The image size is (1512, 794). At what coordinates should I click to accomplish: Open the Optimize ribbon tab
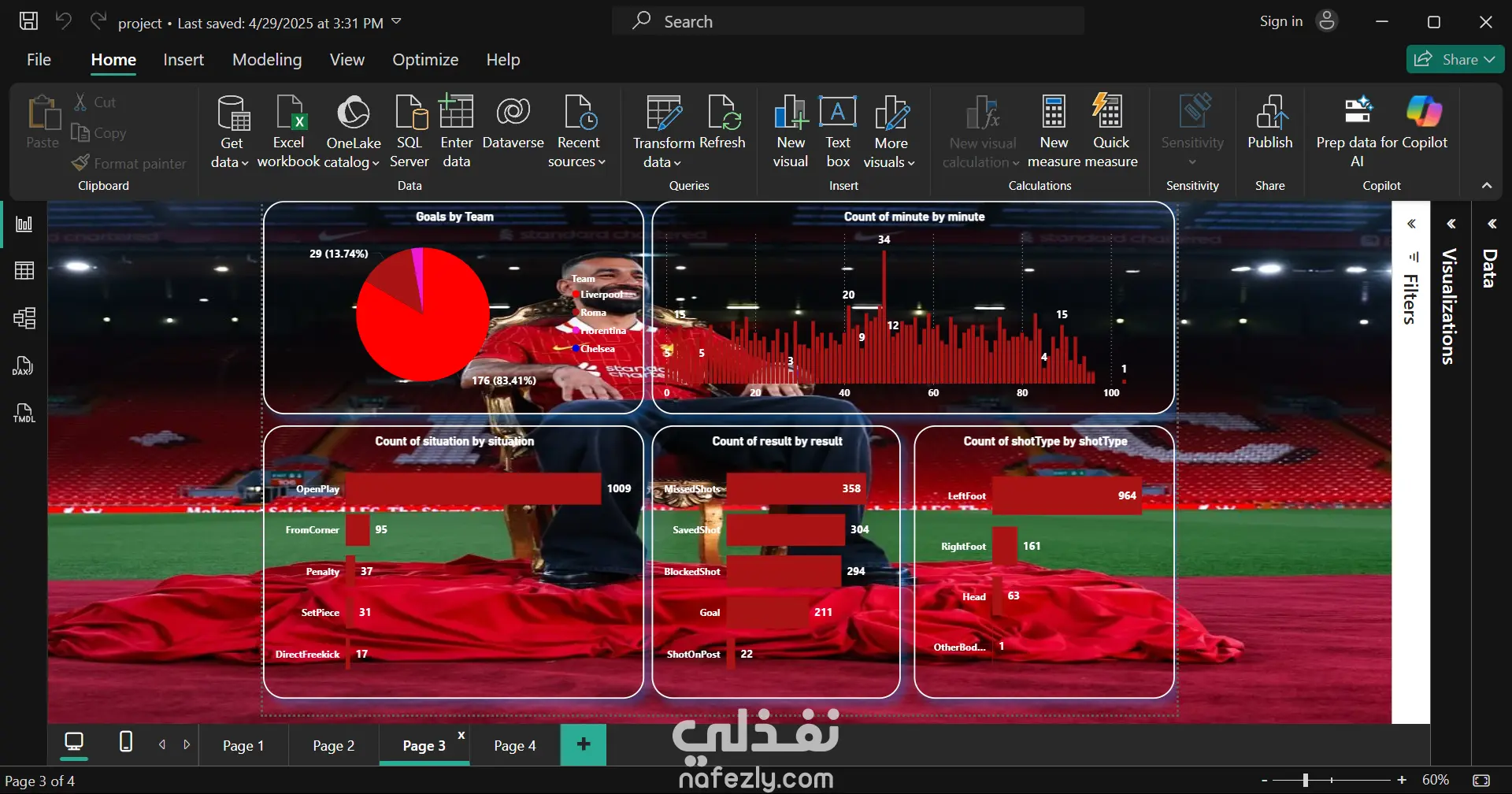click(425, 60)
